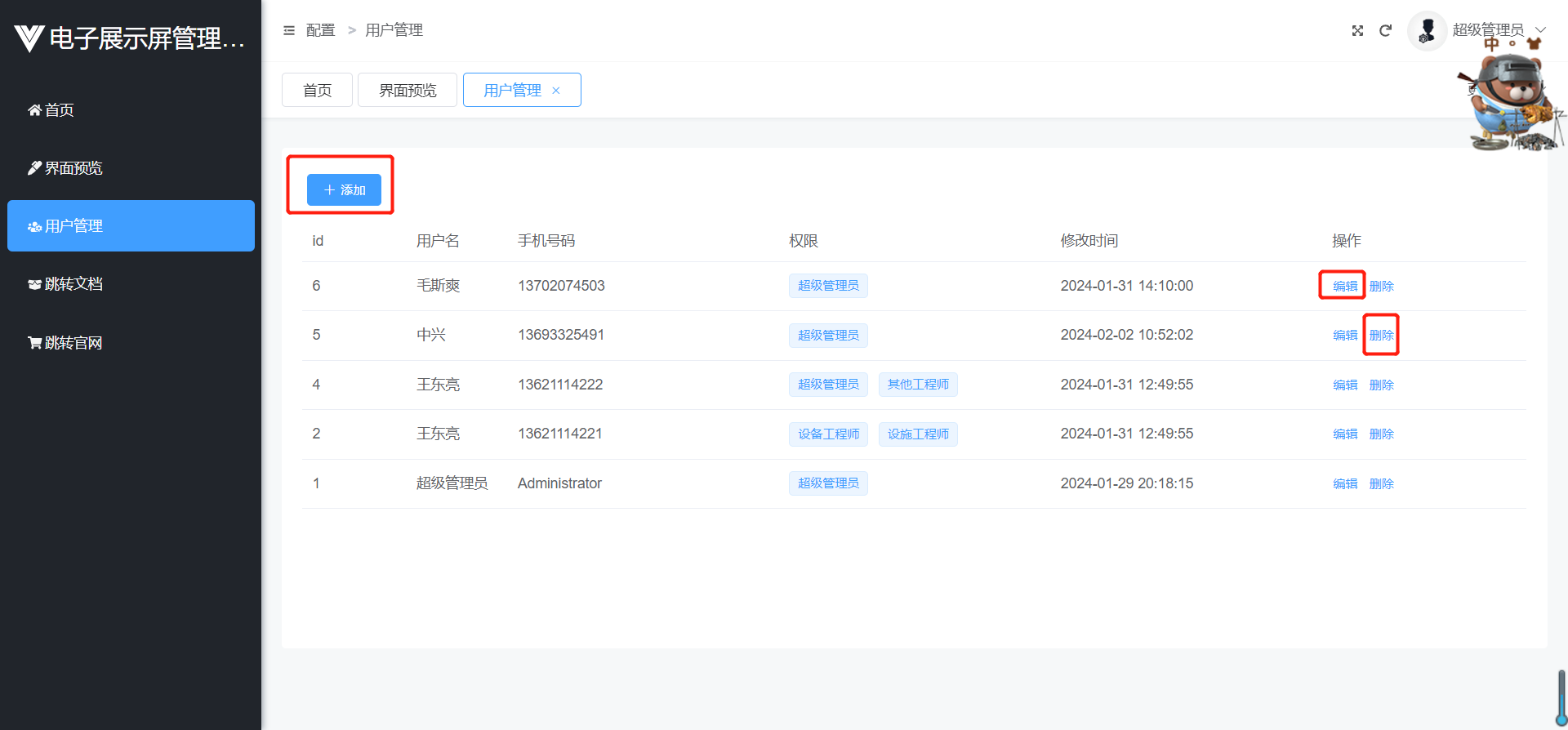Click the hamburger menu collapse icon
The height and width of the screenshot is (730, 1568).
tap(289, 30)
